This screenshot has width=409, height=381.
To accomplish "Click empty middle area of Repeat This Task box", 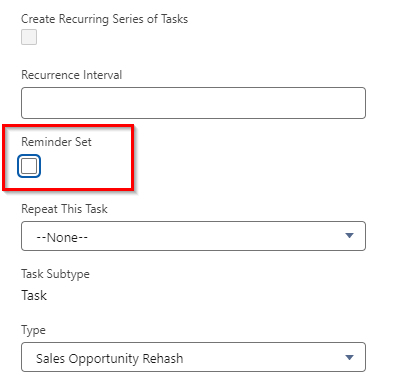I will [x=213, y=236].
